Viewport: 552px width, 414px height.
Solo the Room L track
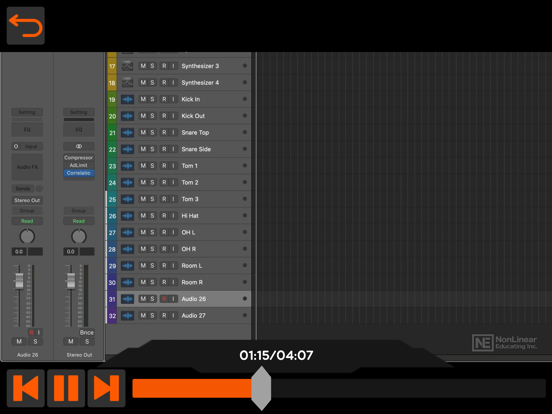coord(152,266)
